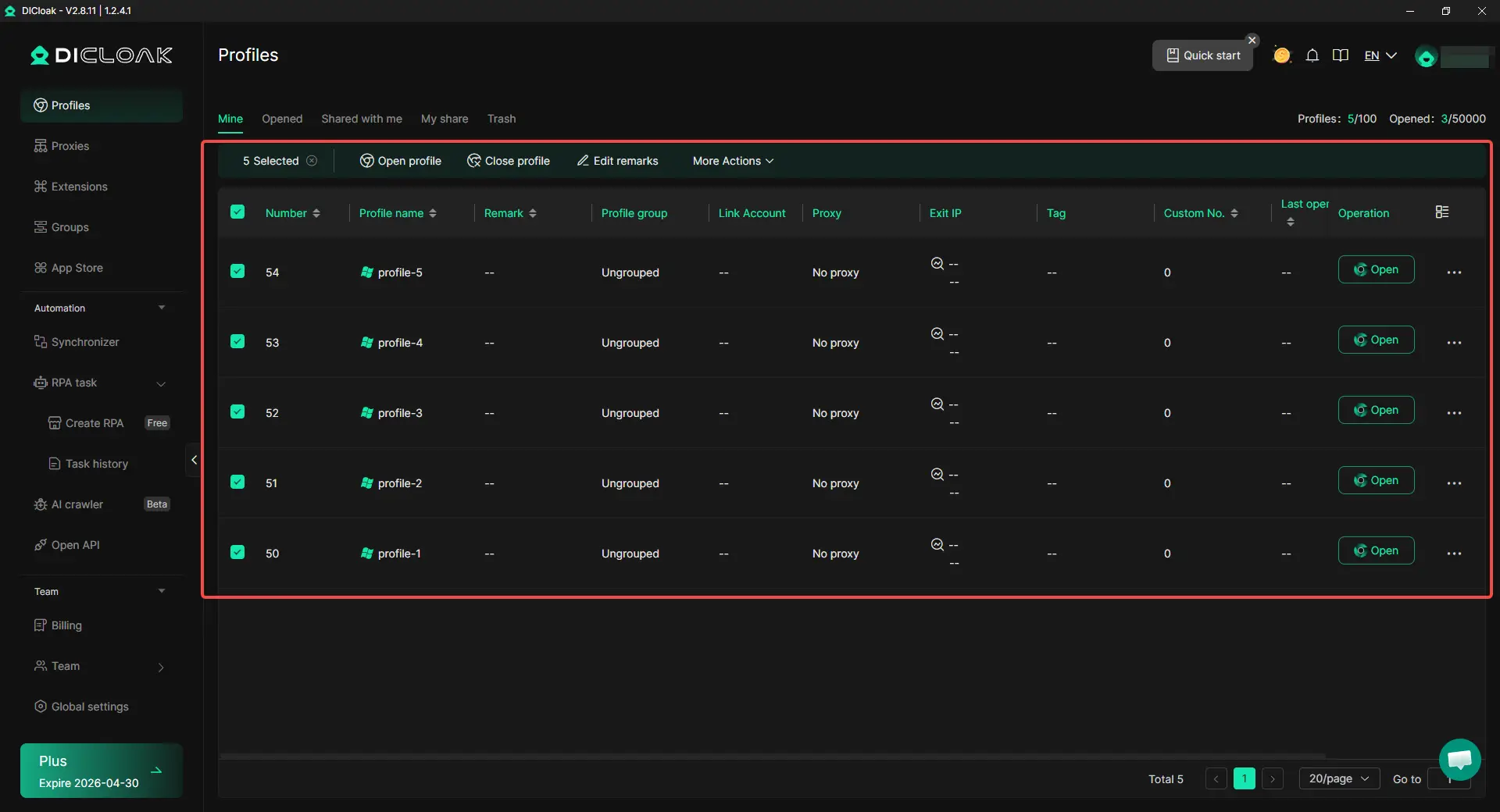
Task: Click the Exit IP check icon for profile-3
Action: coord(937,404)
